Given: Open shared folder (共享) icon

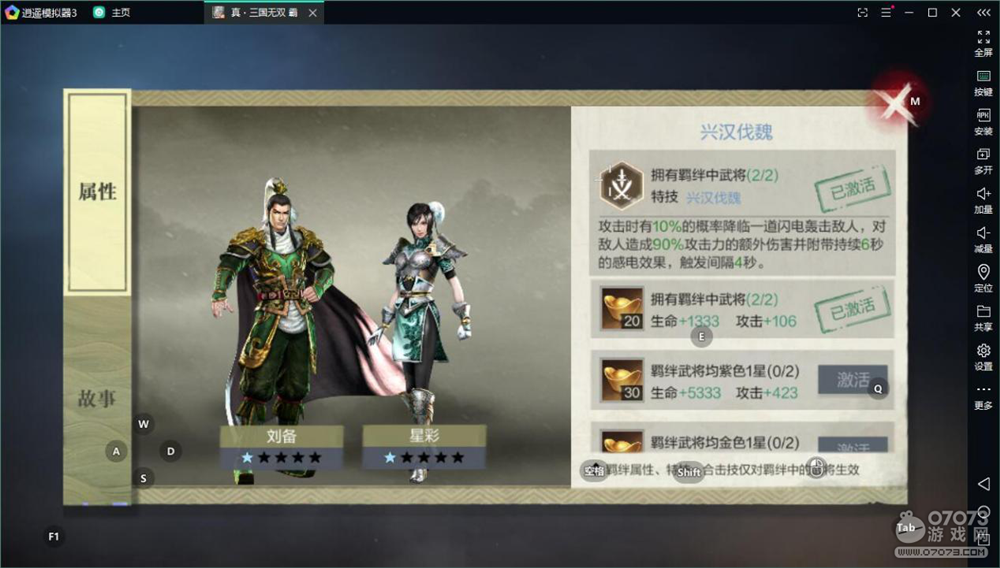Looking at the screenshot, I should tap(983, 318).
